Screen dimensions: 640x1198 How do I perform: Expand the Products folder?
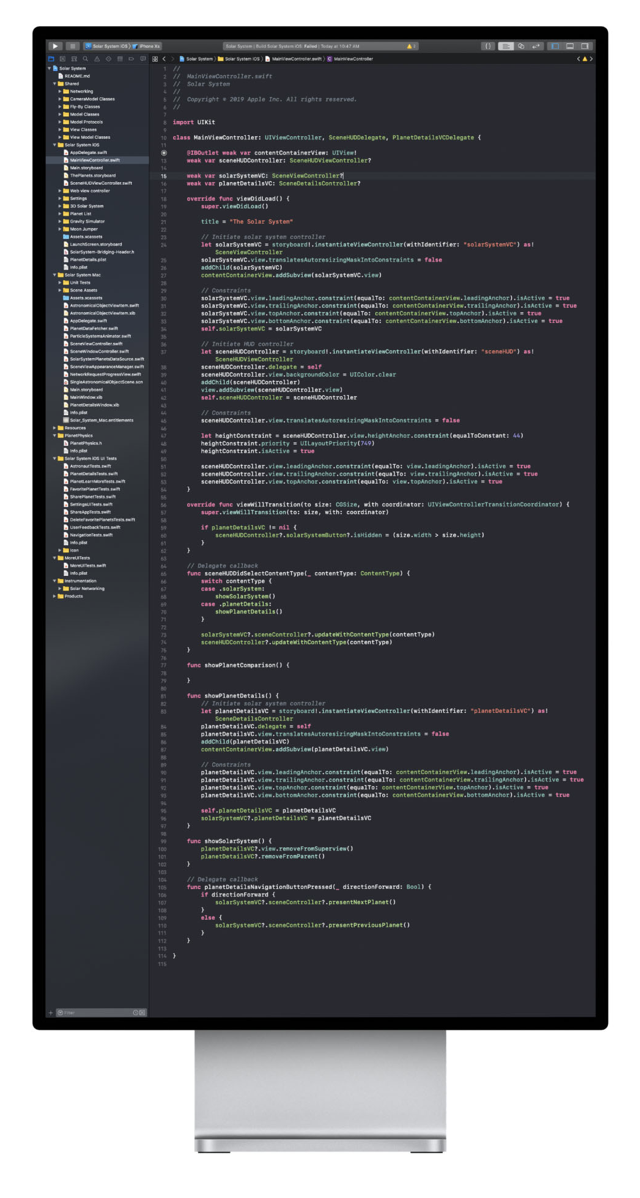coord(54,596)
